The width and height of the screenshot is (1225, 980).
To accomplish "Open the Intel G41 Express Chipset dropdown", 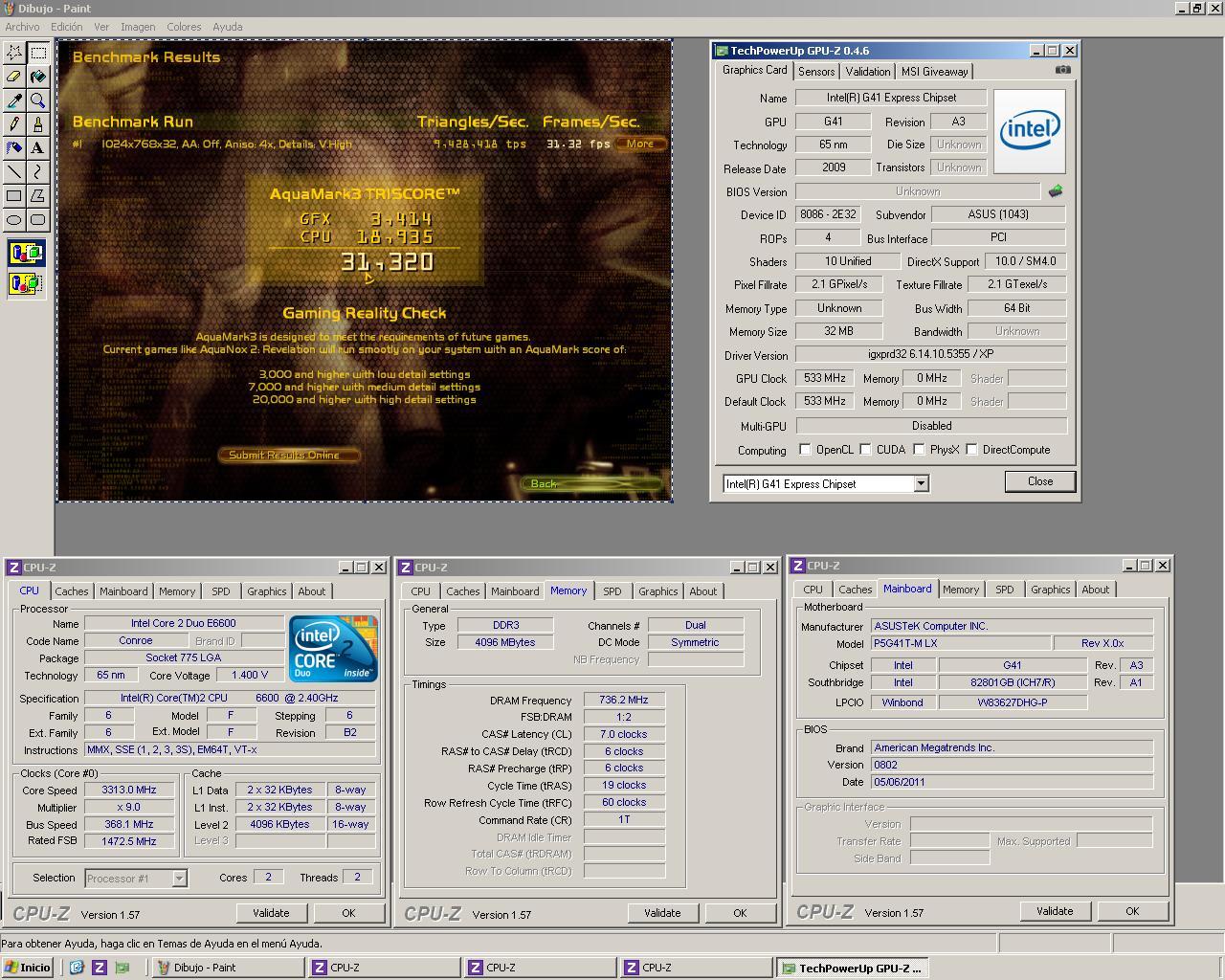I will 921,484.
